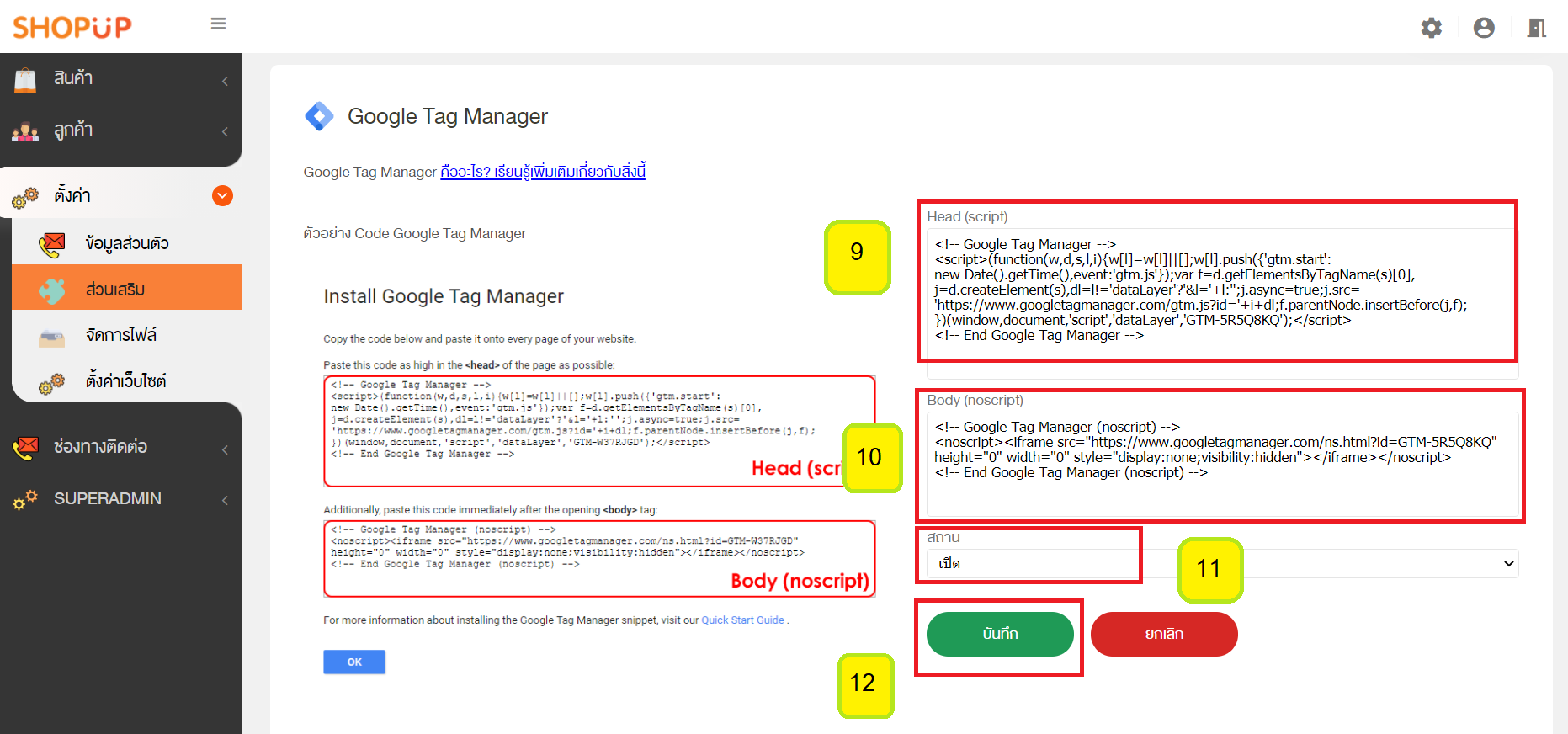Select จัดการไฟล์ submenu item
1568x734 pixels.
coord(126,335)
